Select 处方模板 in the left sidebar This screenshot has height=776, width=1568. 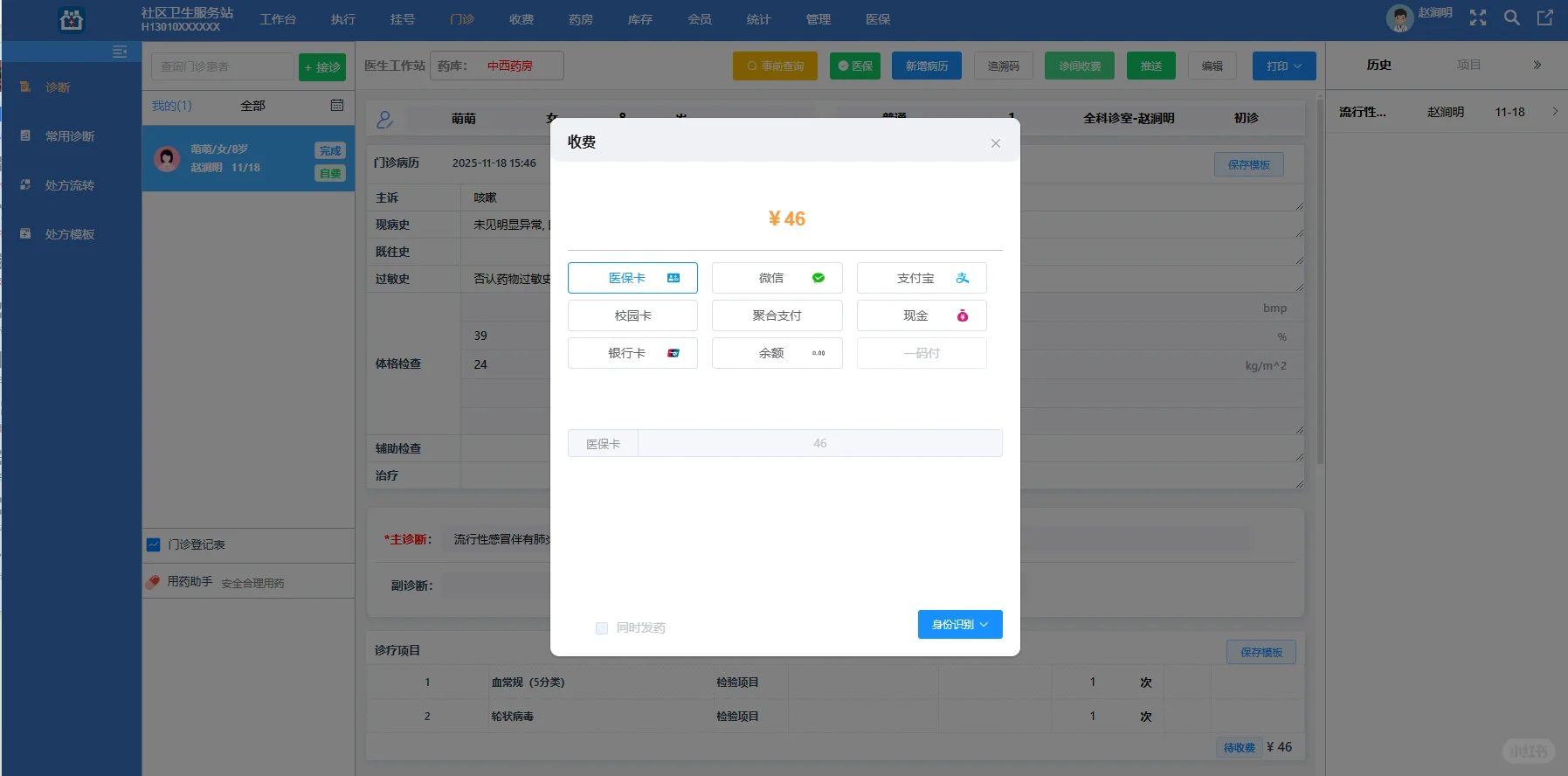click(x=72, y=234)
